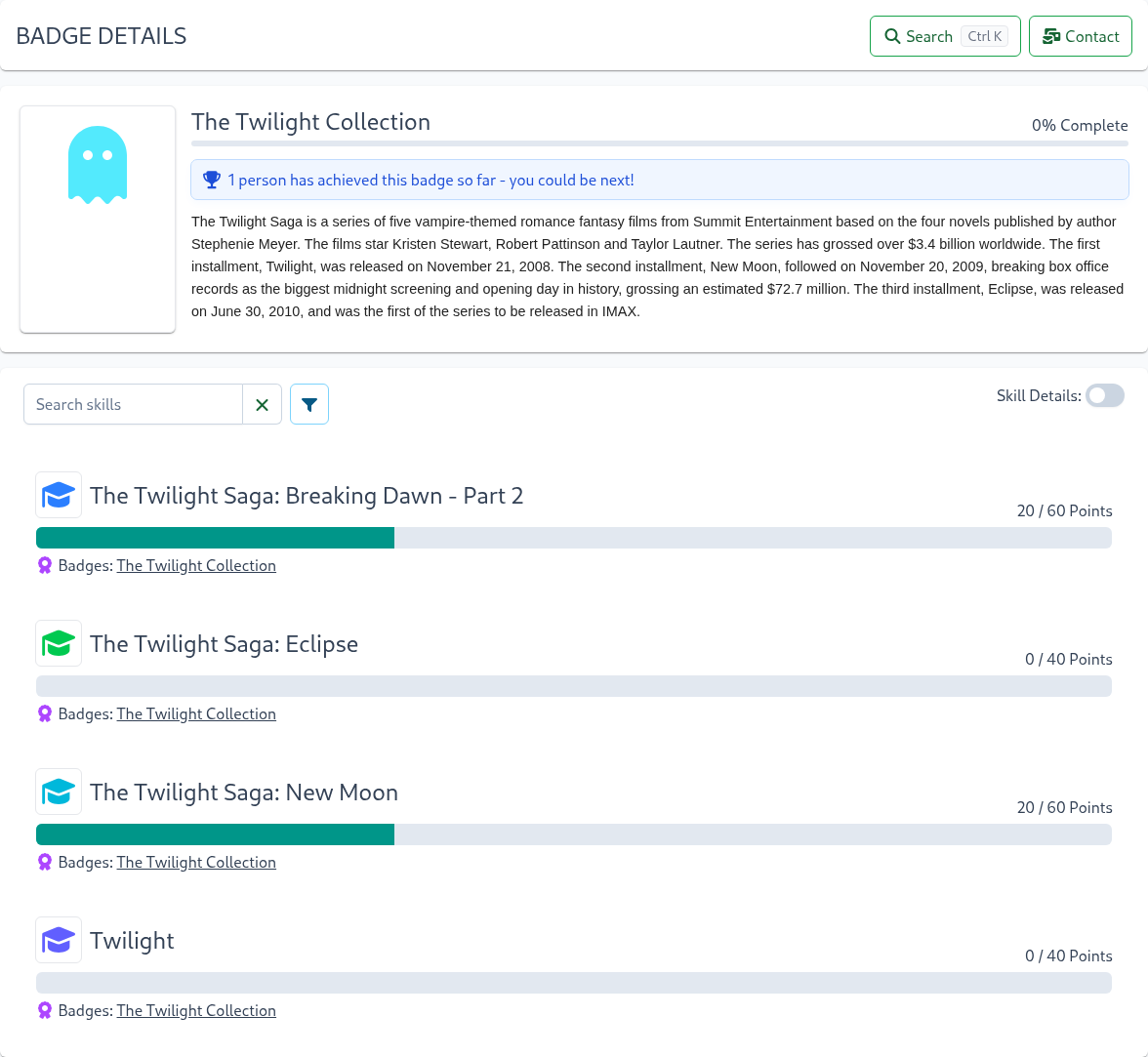
Task: Click the Contact button
Action: [1080, 36]
